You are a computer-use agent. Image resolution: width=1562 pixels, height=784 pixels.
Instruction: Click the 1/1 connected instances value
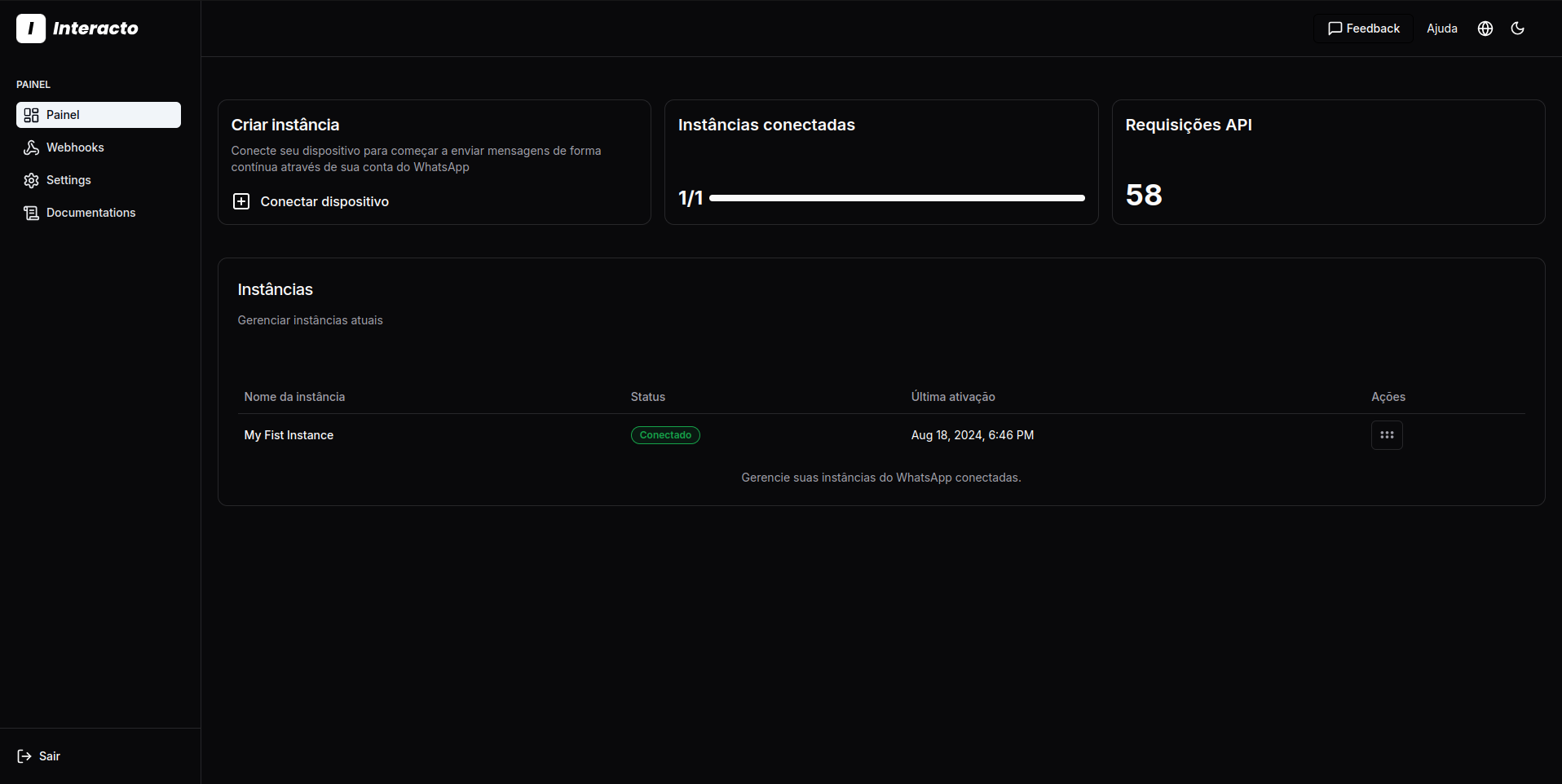click(691, 198)
